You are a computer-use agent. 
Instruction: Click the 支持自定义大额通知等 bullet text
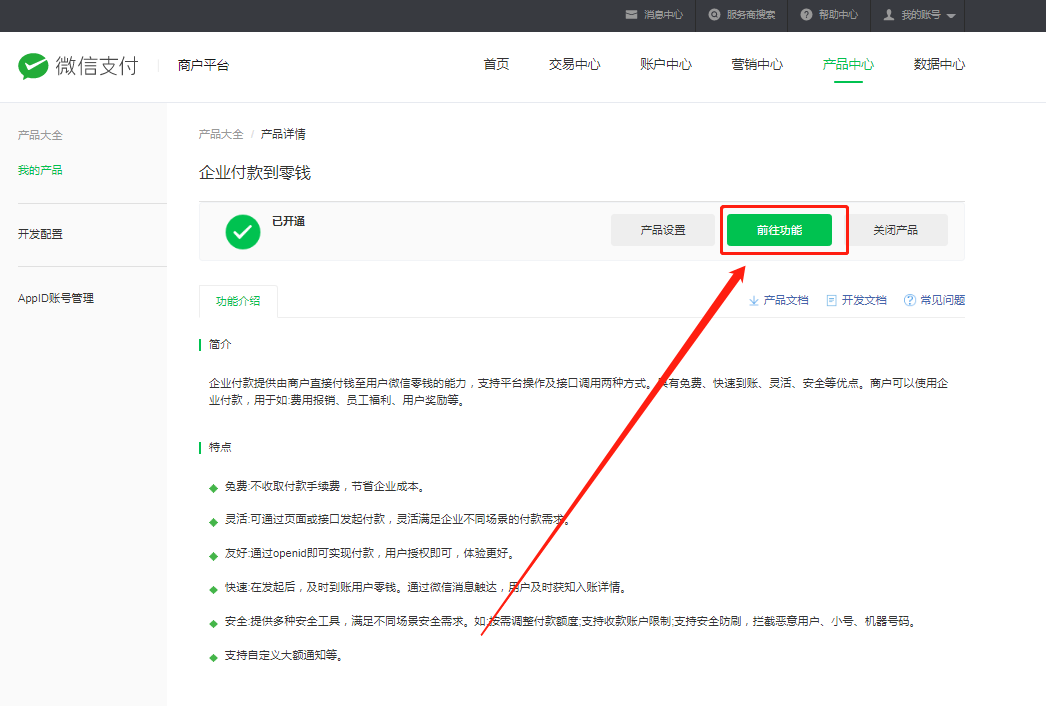point(284,655)
